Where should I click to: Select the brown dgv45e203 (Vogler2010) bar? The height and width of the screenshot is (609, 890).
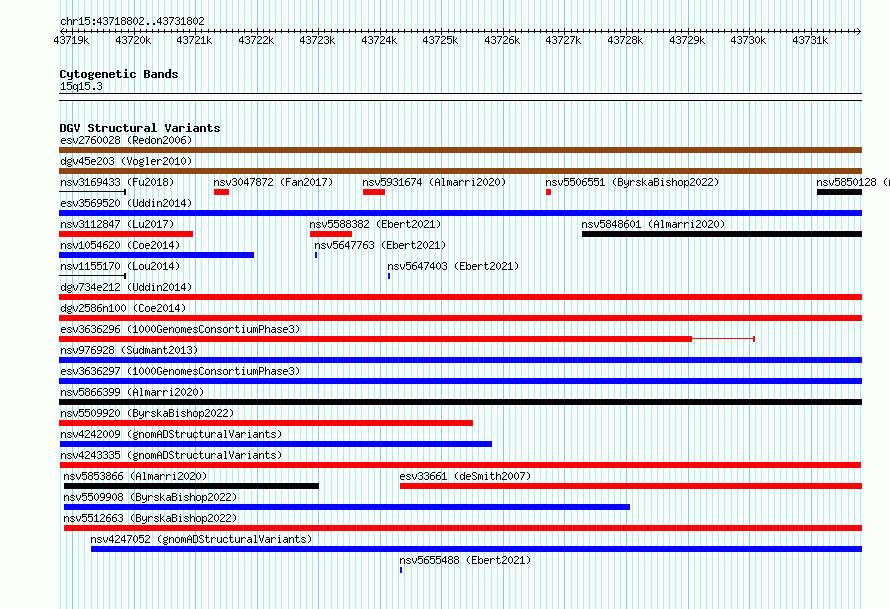460,171
